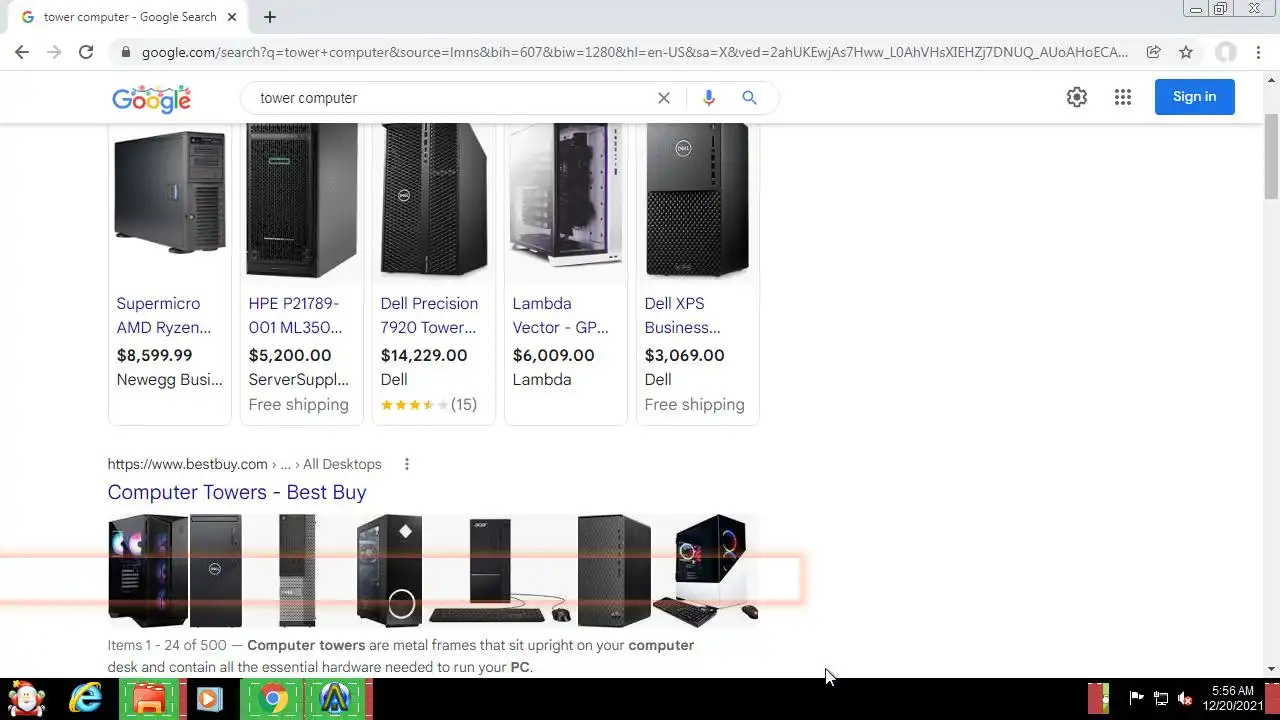Click the star rating with (15) reviews
The width and height of the screenshot is (1280, 720).
429,405
